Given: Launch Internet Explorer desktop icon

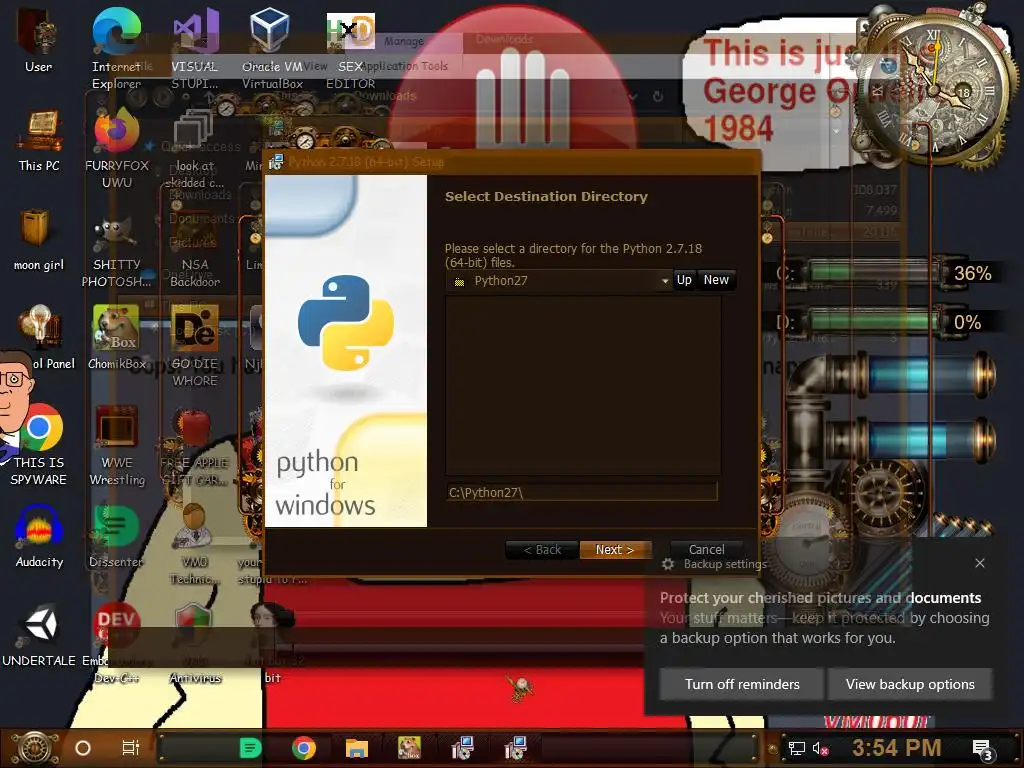Looking at the screenshot, I should pyautogui.click(x=116, y=48).
